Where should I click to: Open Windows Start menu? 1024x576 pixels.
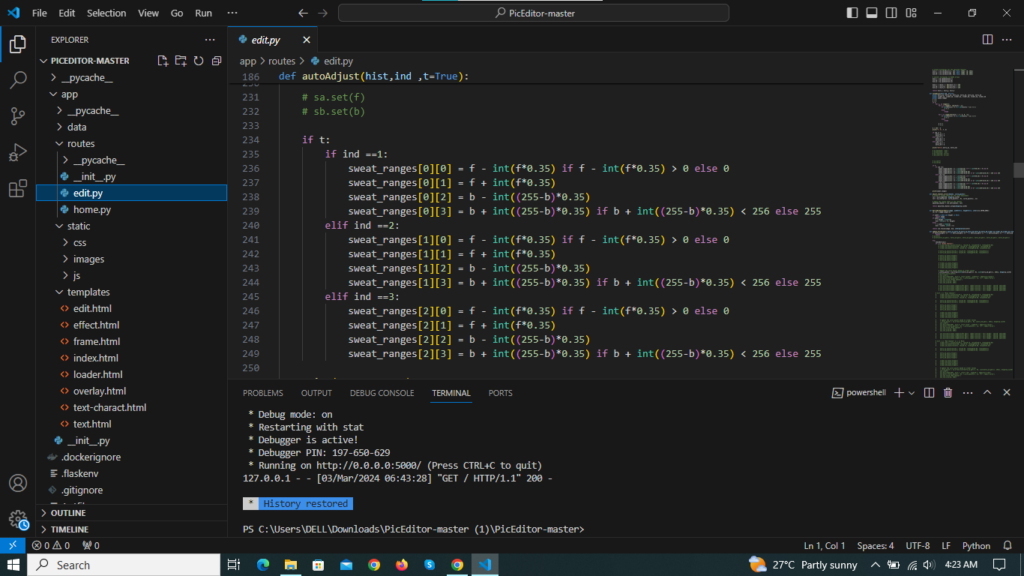pos(13,565)
